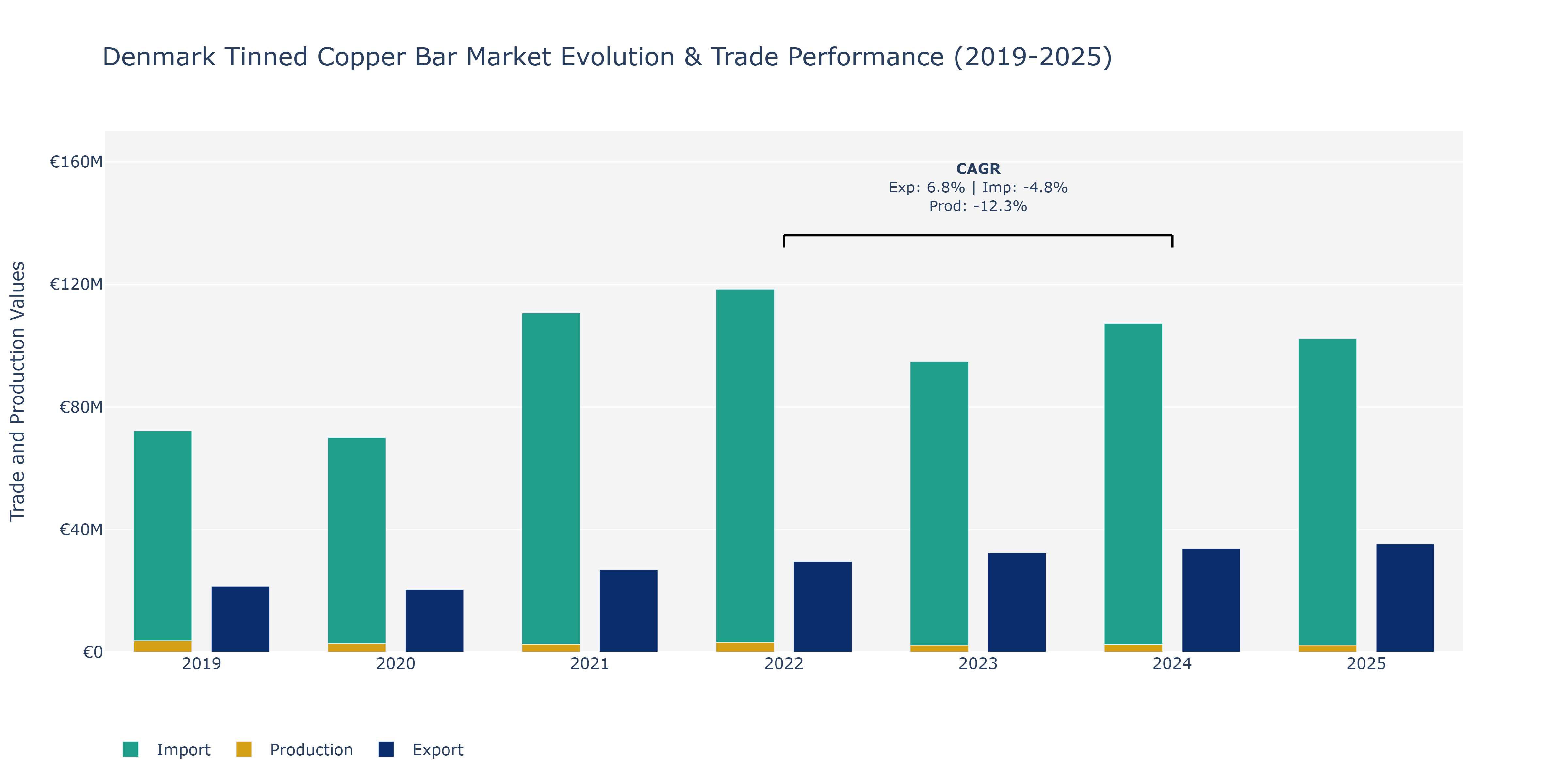Viewport: 1568px width, 784px height.
Task: Click the 'Prod: -12.3%' annotation text
Action: (x=978, y=206)
